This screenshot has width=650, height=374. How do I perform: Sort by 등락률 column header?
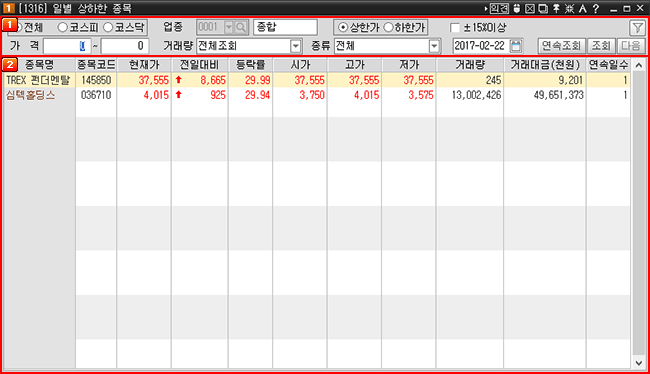[x=250, y=65]
